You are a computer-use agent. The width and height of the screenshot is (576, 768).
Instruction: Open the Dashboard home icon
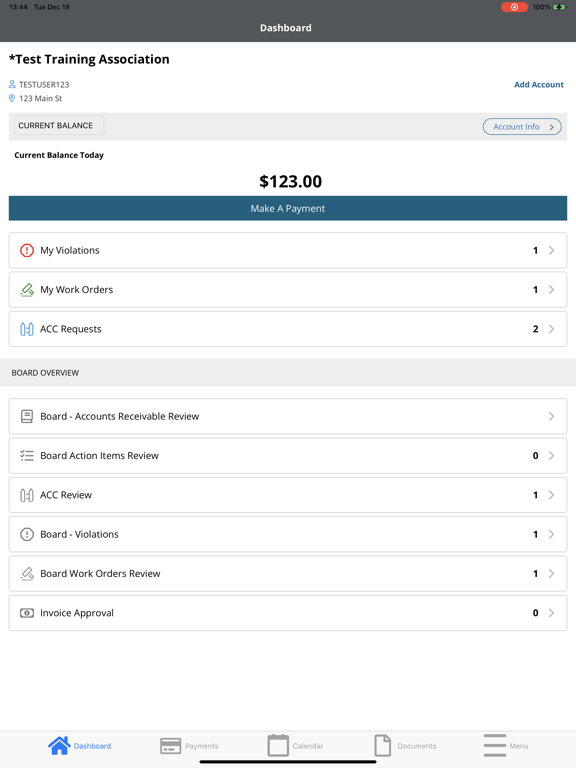59,745
